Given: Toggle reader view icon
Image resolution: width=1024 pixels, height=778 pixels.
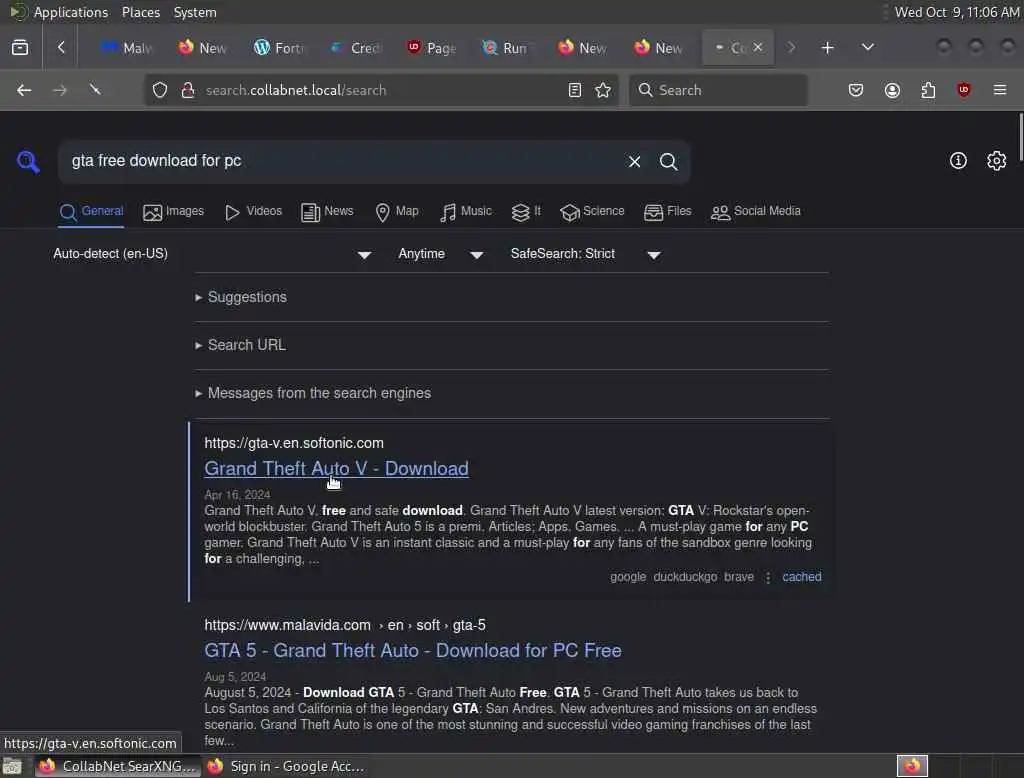Looking at the screenshot, I should (575, 90).
